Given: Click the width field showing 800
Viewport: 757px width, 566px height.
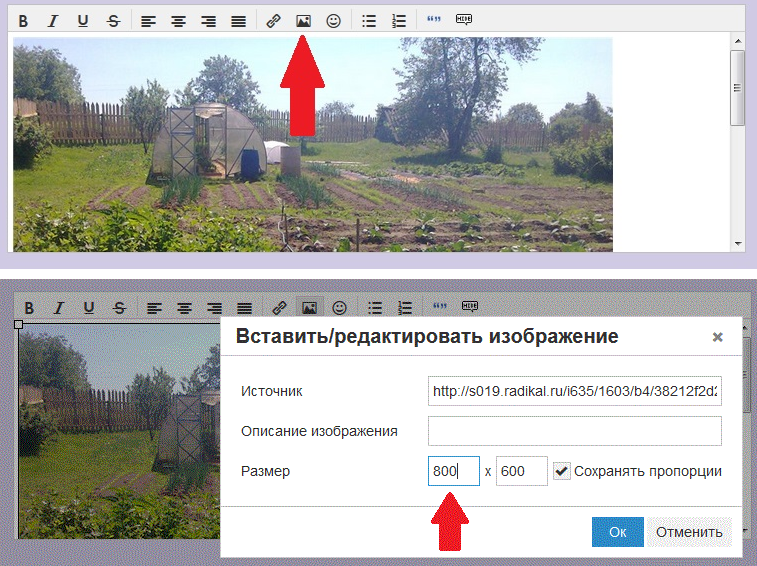Looking at the screenshot, I should click(454, 471).
